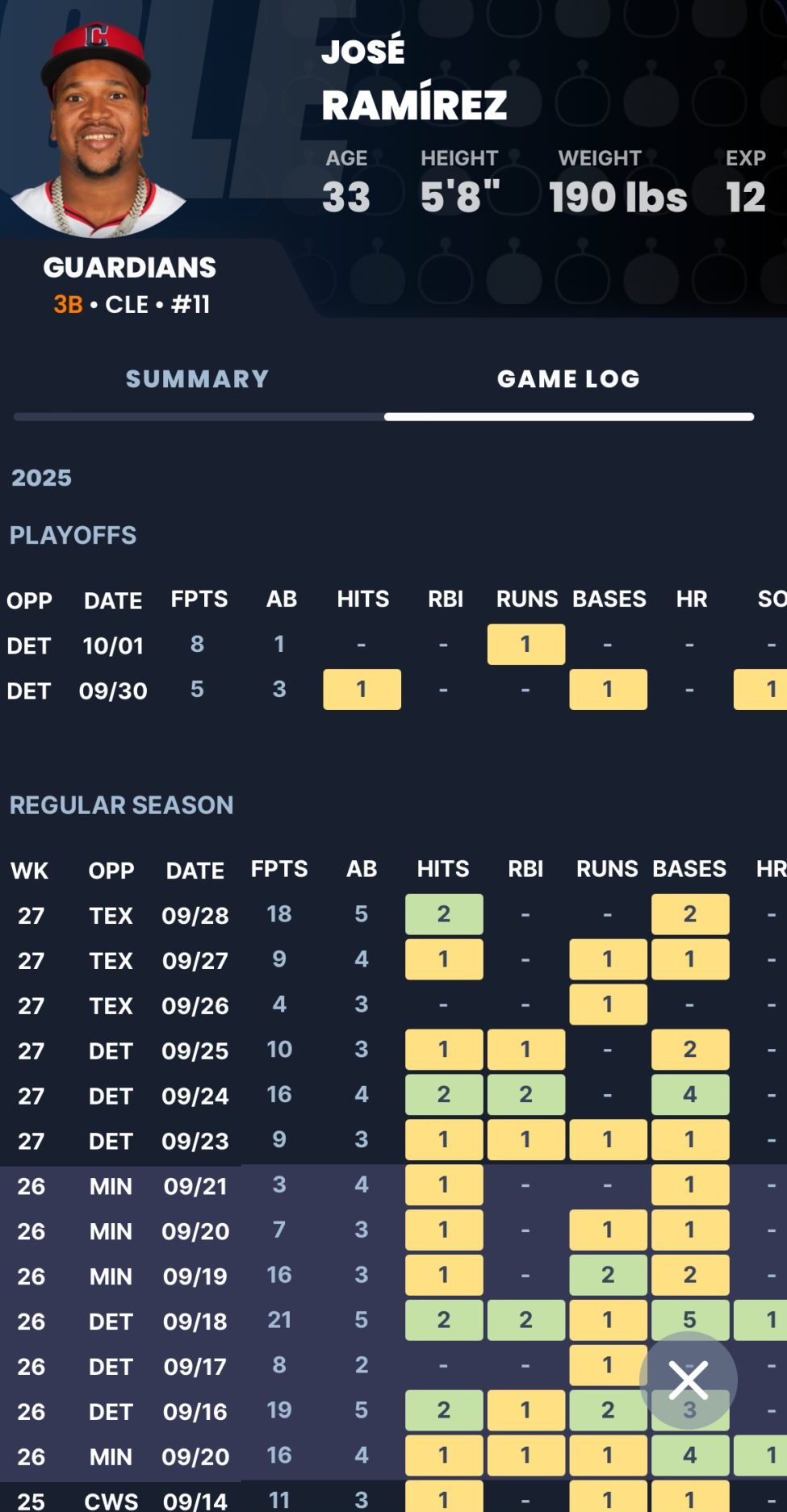Tap the FPTS column header under Playoffs
The height and width of the screenshot is (1512, 787).
point(199,599)
